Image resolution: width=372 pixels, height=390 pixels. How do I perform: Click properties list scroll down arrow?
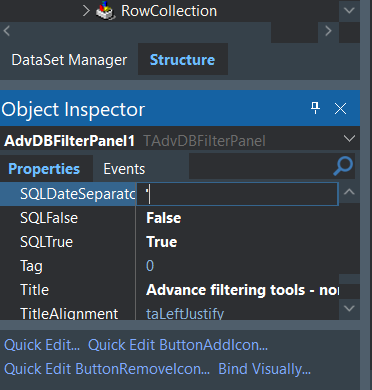349,308
